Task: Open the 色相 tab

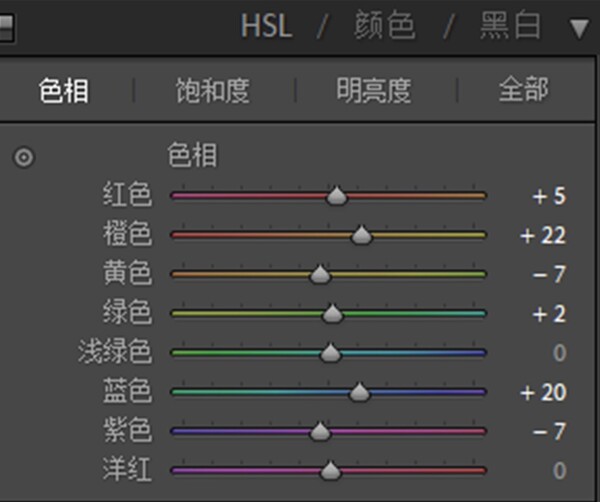Action: (x=64, y=90)
